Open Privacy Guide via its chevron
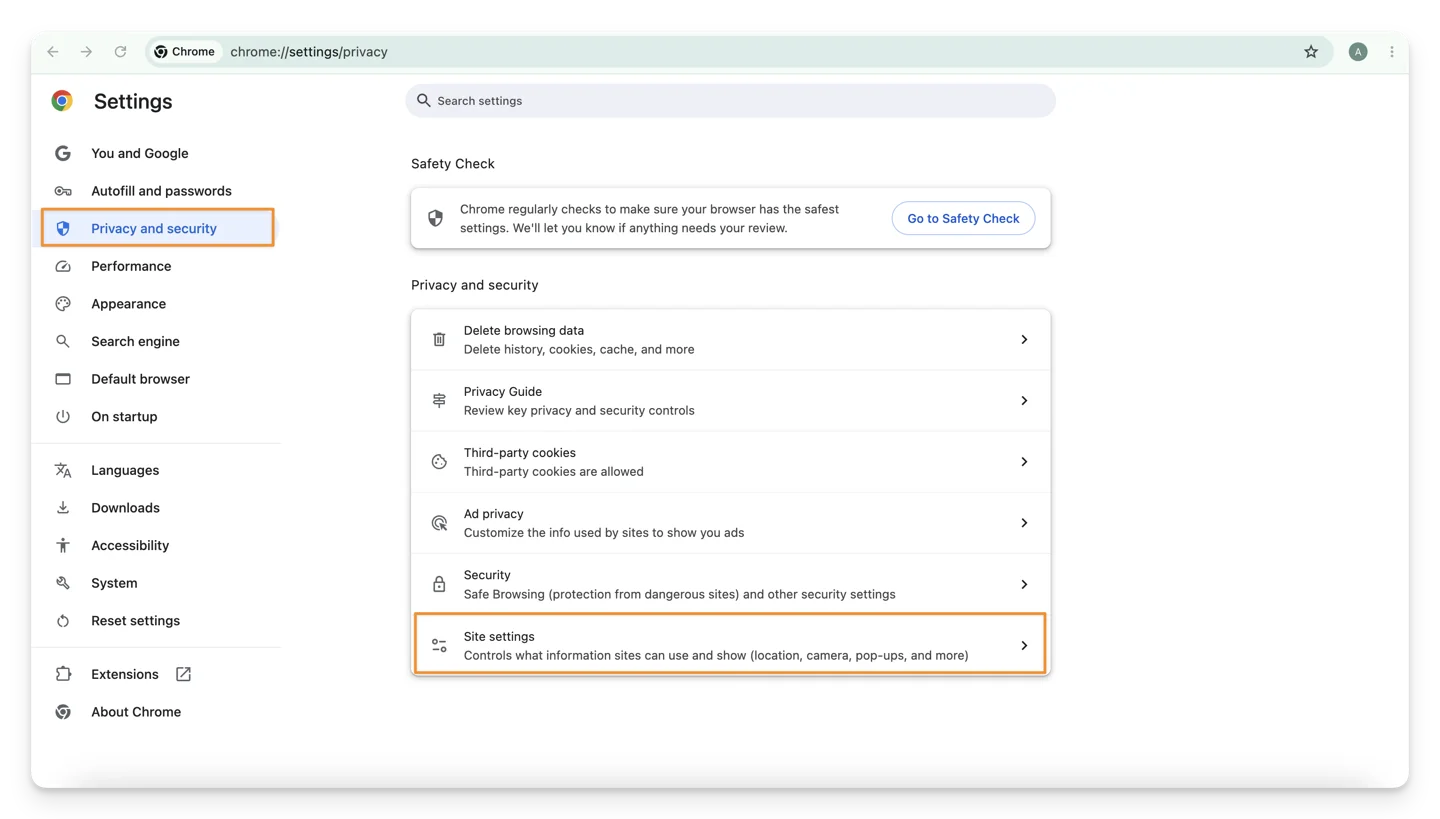 (x=1024, y=401)
